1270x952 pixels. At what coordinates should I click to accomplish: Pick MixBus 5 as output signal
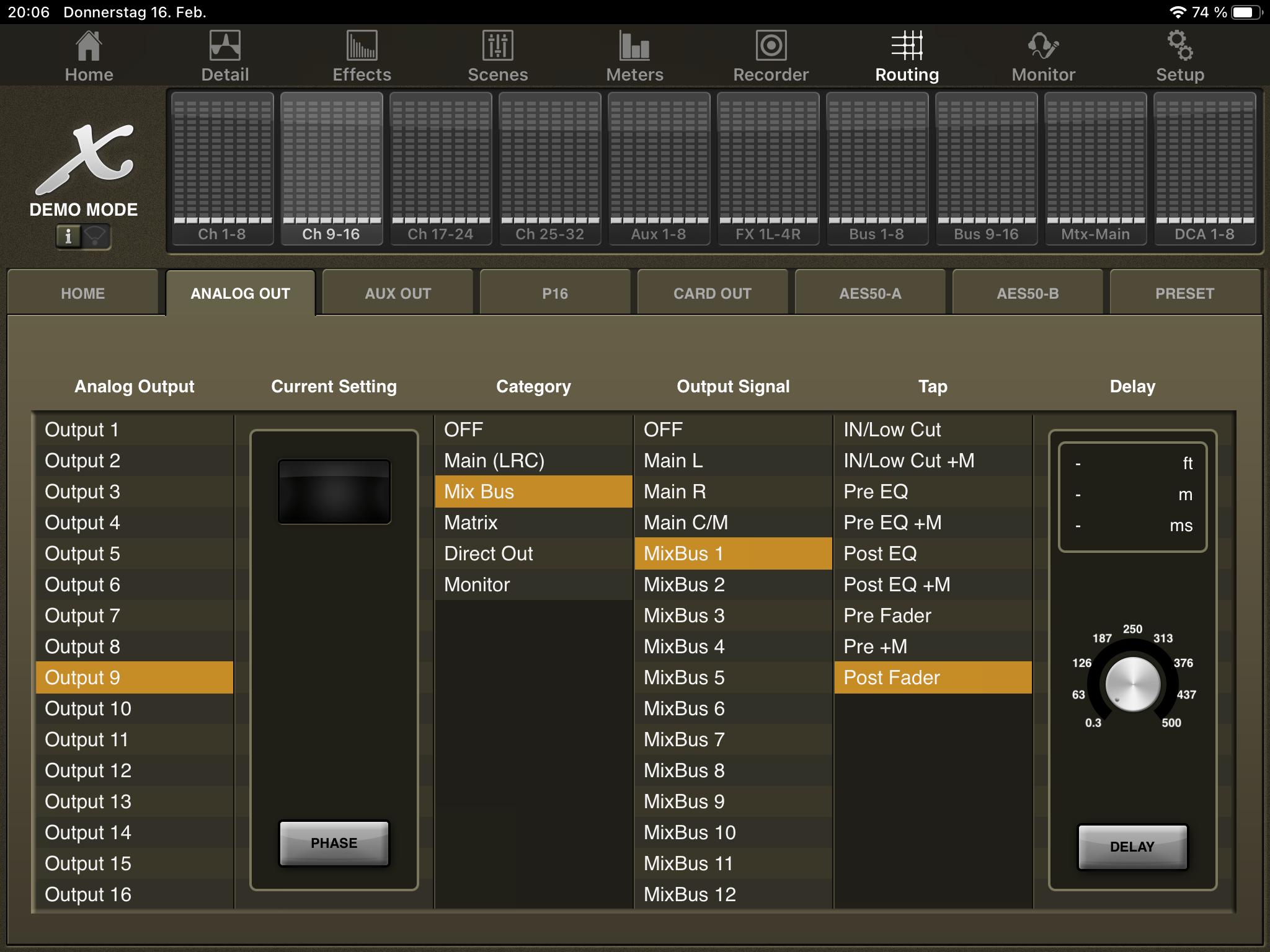[x=684, y=677]
